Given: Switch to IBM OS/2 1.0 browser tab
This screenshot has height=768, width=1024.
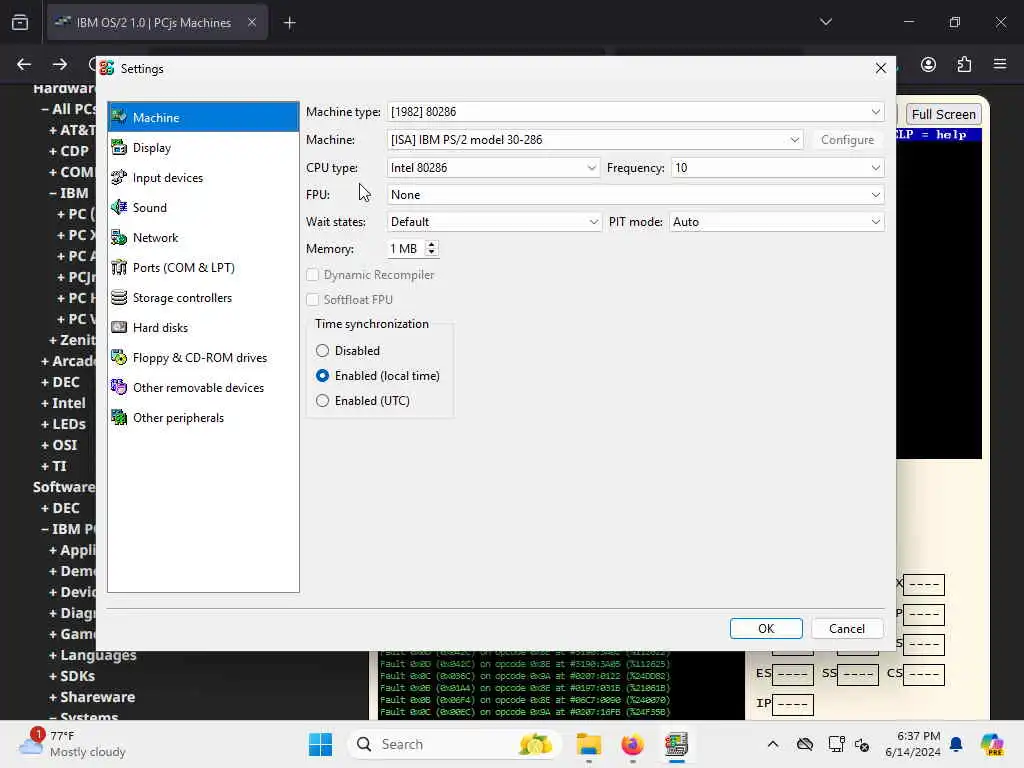Looking at the screenshot, I should (153, 23).
